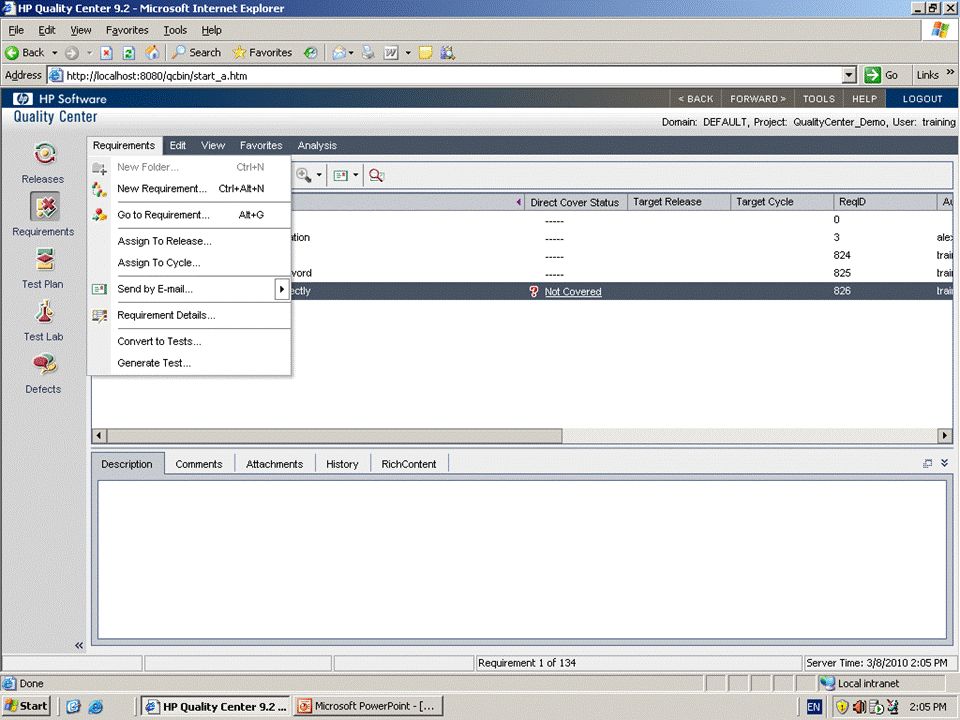
Task: Switch to the RichContent tab
Action: click(409, 464)
